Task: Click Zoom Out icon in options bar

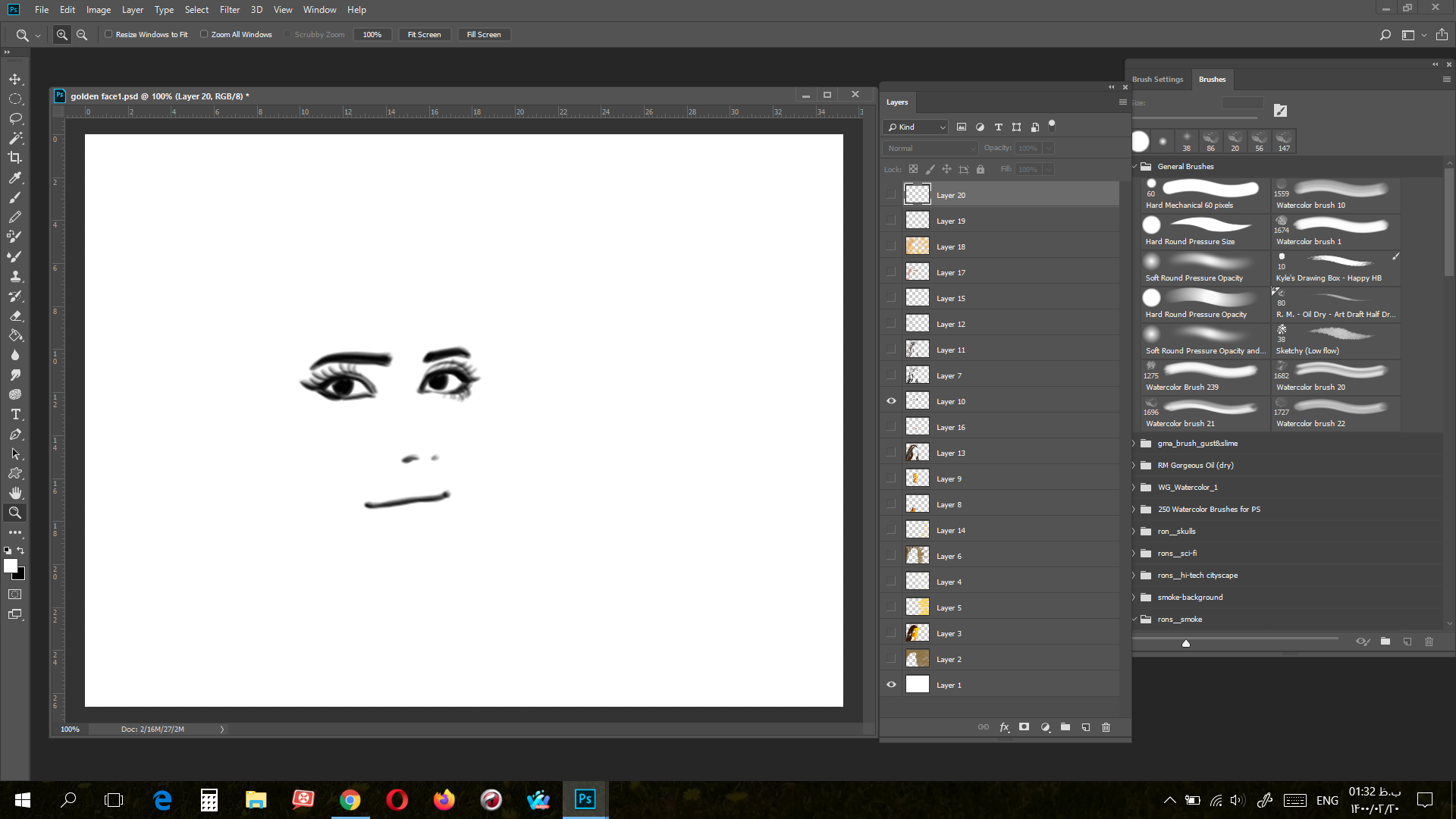Action: 82,35
